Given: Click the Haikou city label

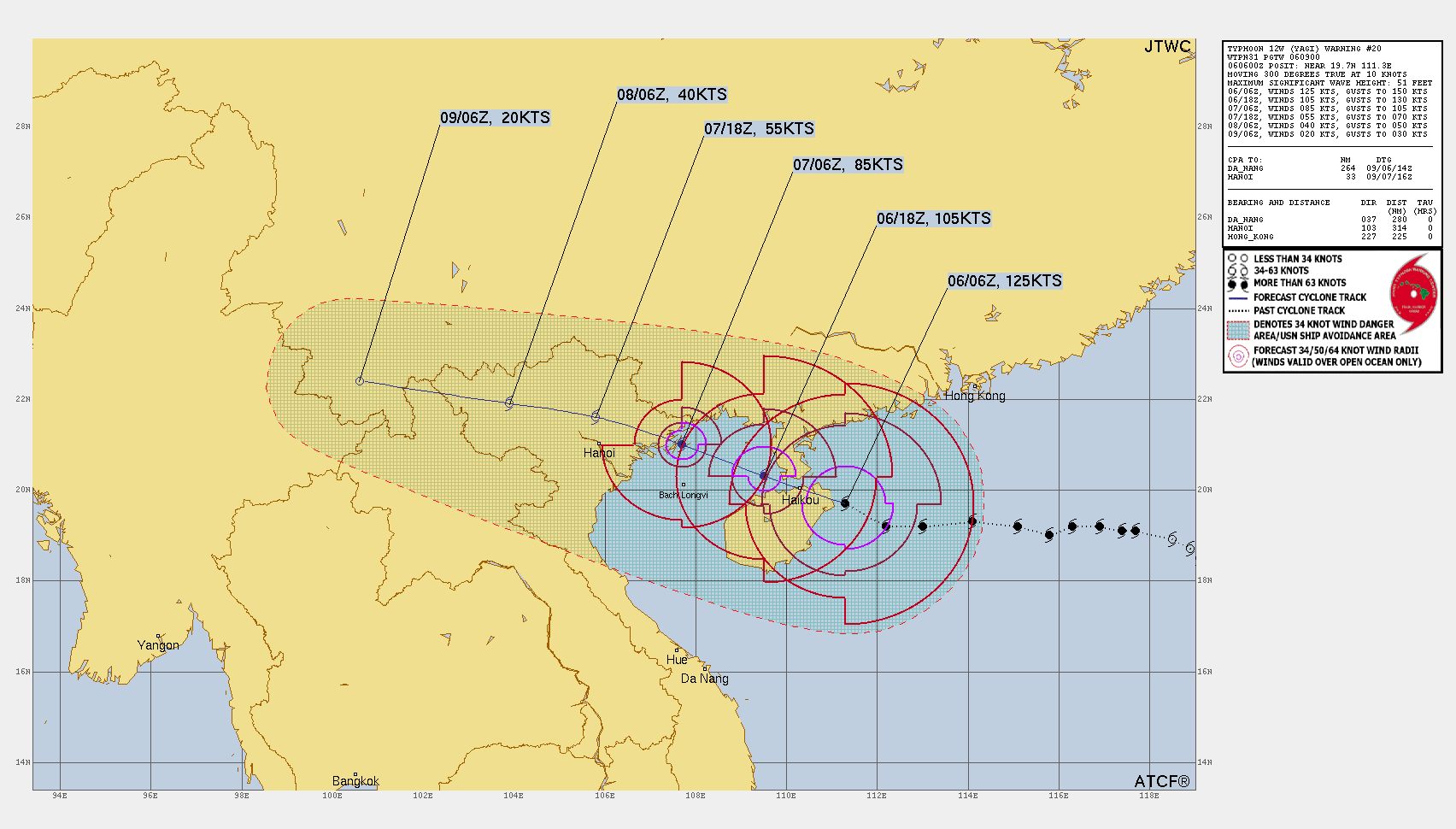Looking at the screenshot, I should pos(800,500).
